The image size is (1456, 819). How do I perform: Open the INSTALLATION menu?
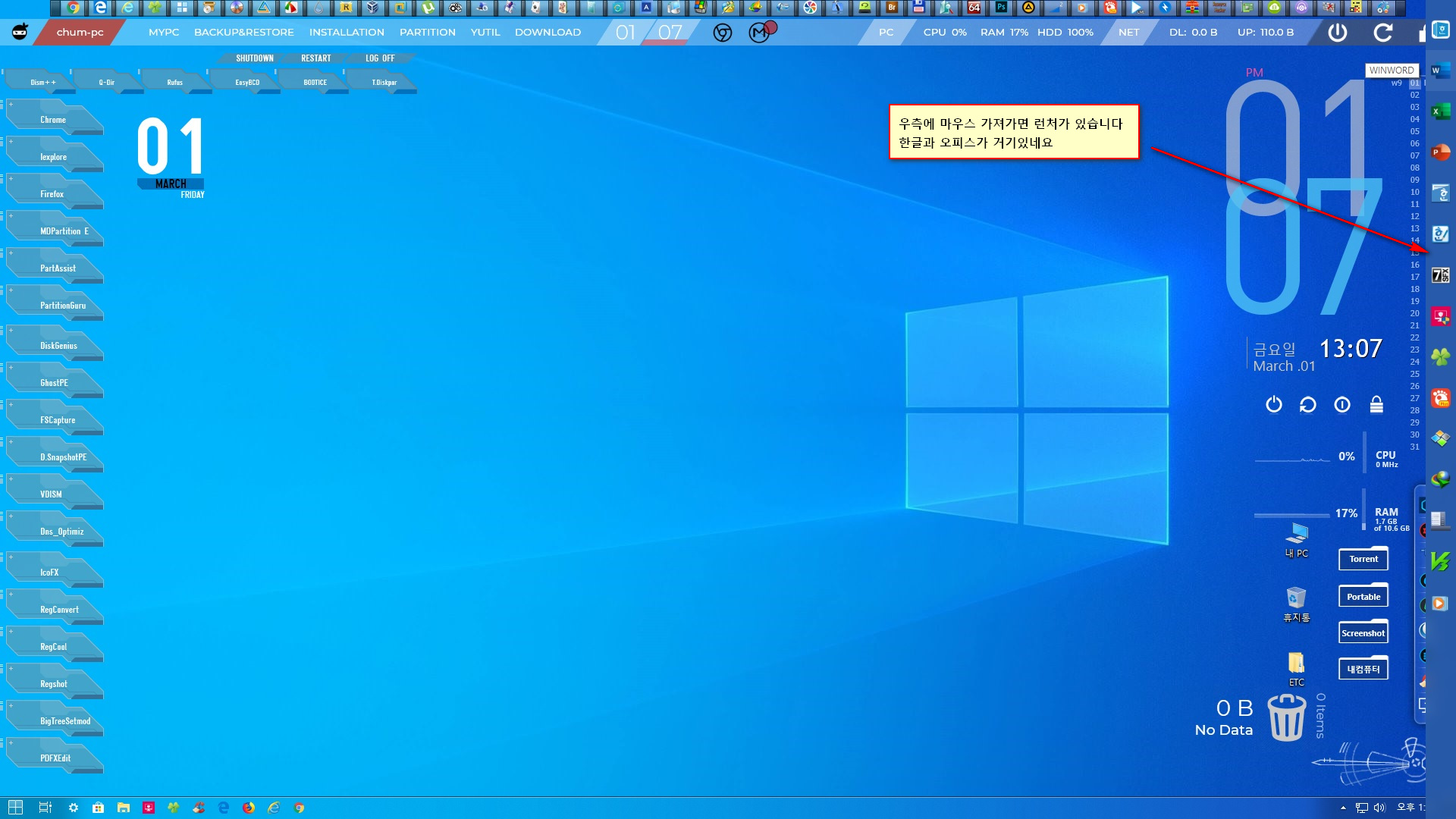(347, 33)
